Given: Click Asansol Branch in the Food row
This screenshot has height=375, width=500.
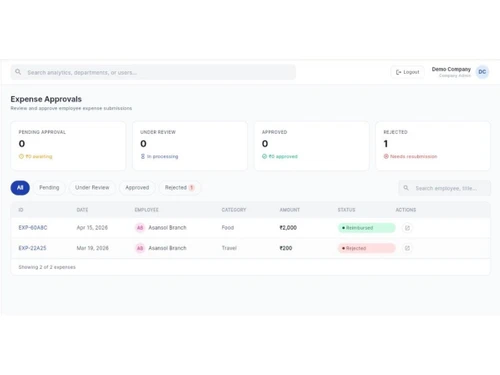Looking at the screenshot, I should click(x=167, y=228).
